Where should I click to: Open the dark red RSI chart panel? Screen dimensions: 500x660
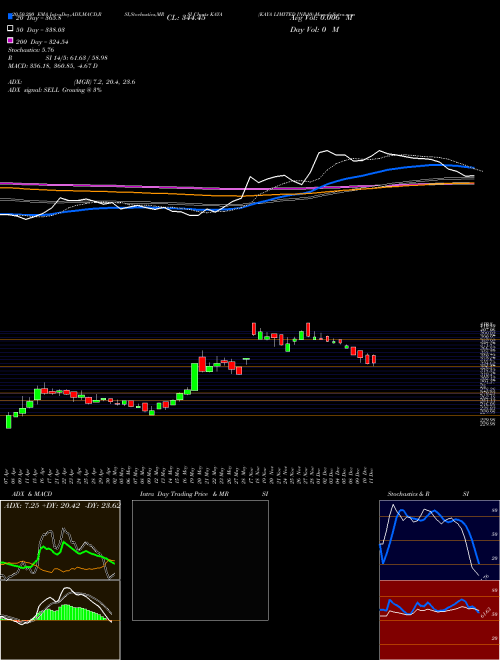coord(439,620)
